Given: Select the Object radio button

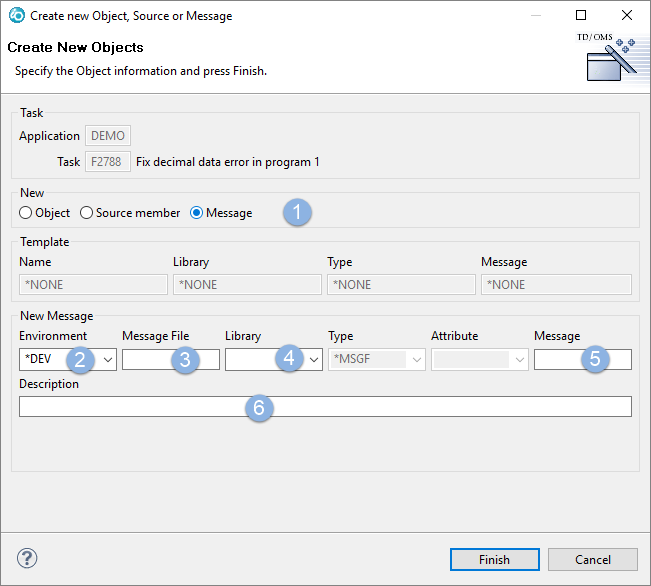Looking at the screenshot, I should [x=27, y=213].
